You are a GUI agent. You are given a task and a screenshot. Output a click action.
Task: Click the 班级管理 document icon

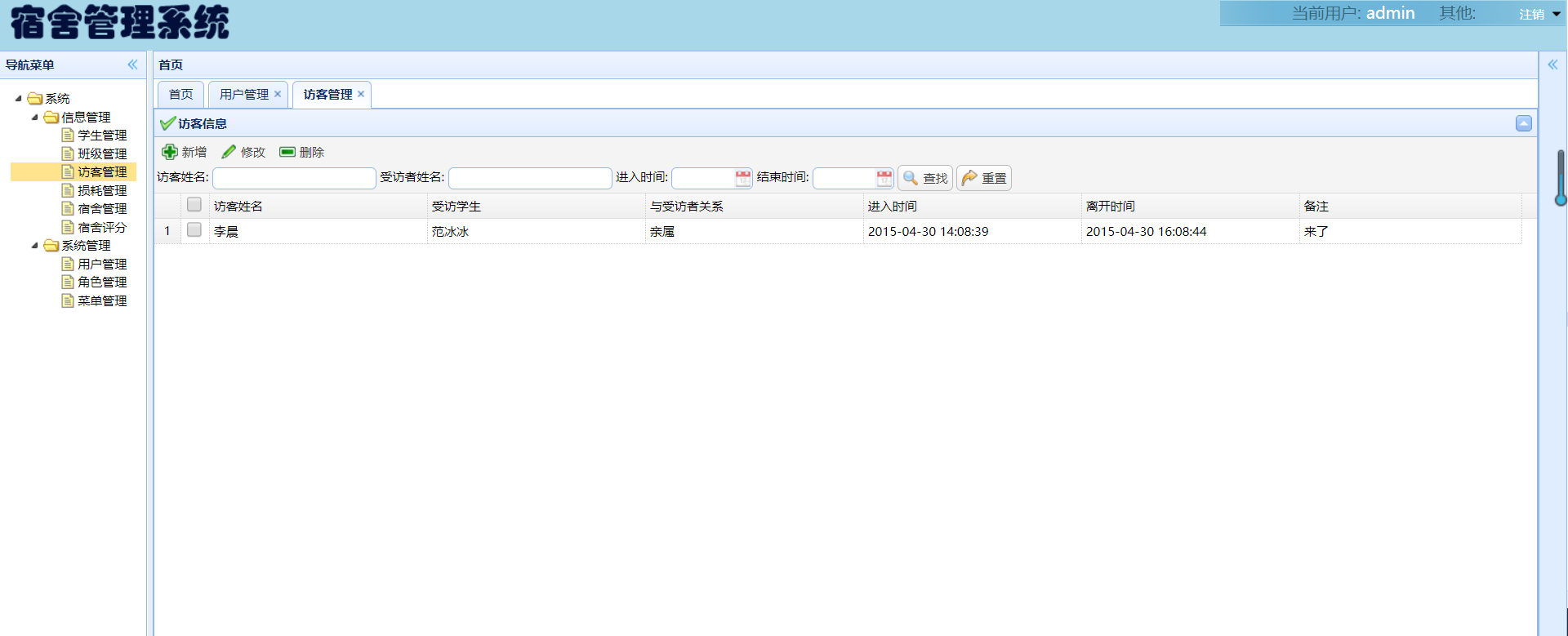point(68,153)
